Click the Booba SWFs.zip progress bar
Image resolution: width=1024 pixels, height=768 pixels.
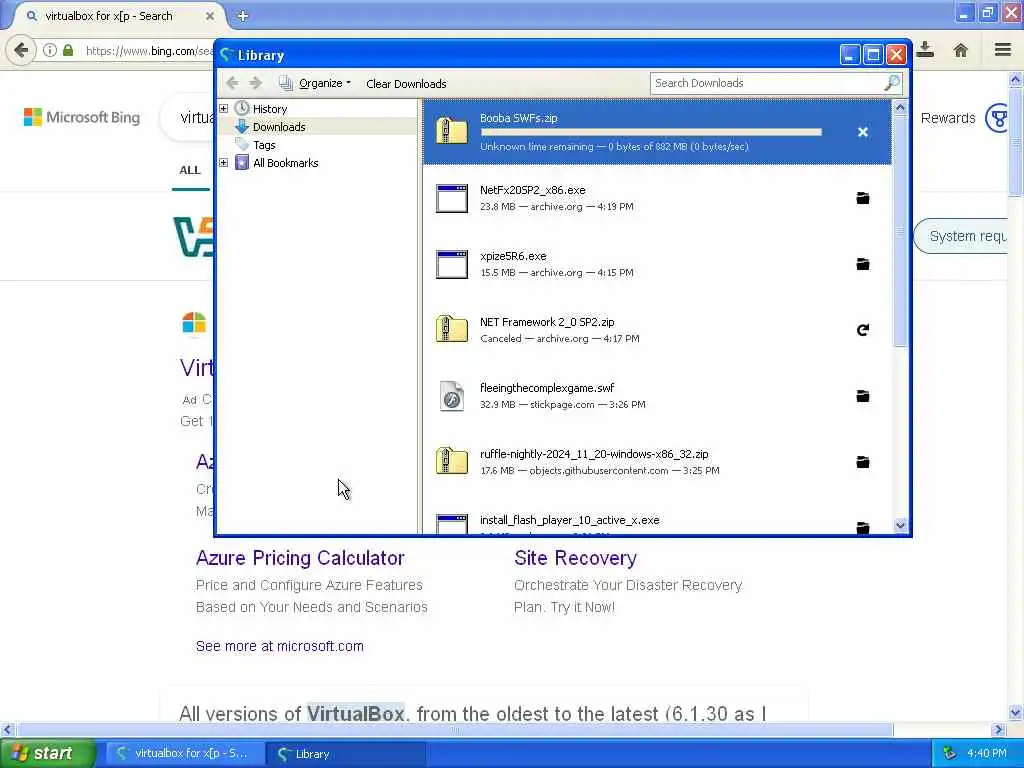pos(651,132)
